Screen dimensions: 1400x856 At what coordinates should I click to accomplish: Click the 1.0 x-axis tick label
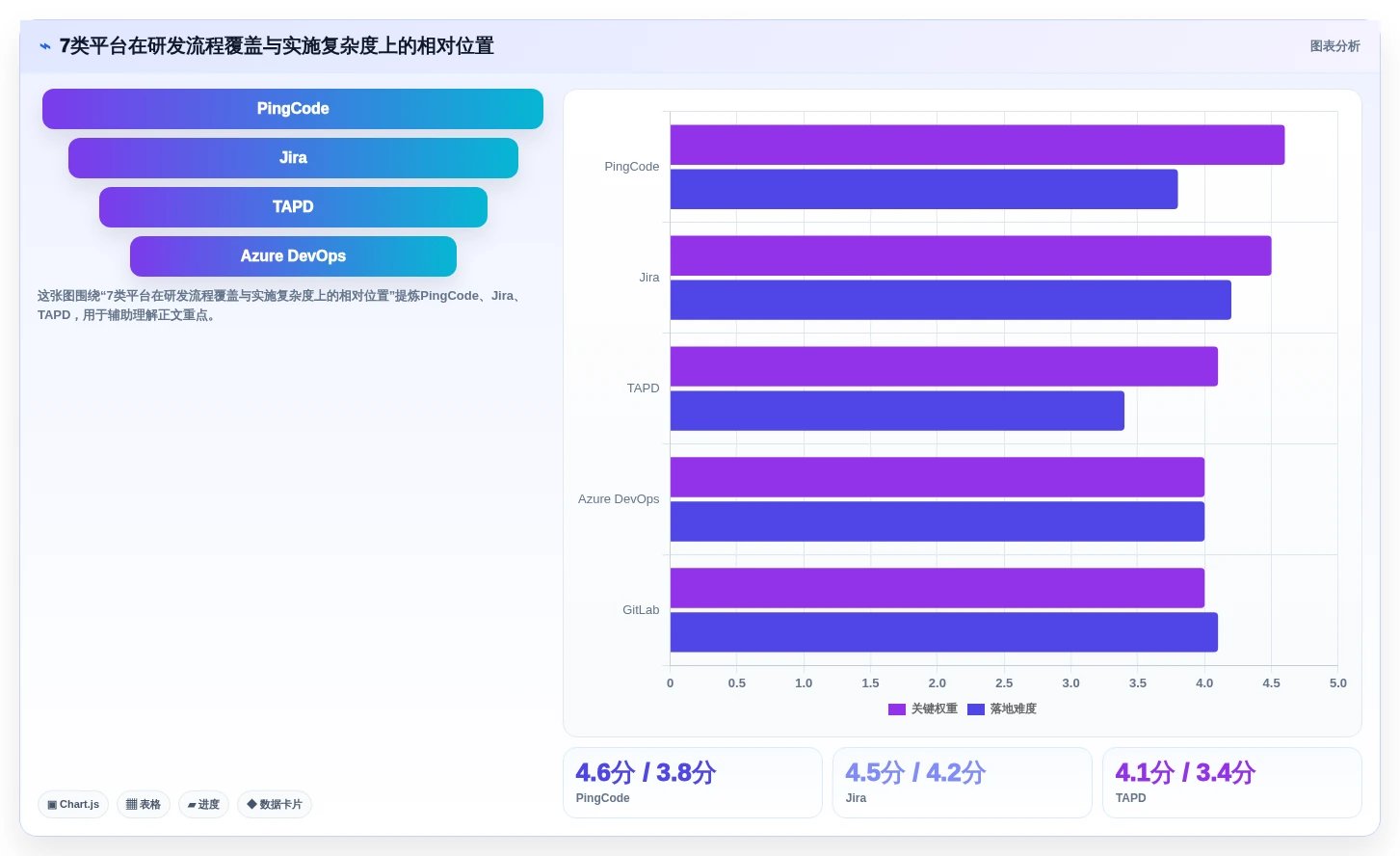[x=804, y=683]
